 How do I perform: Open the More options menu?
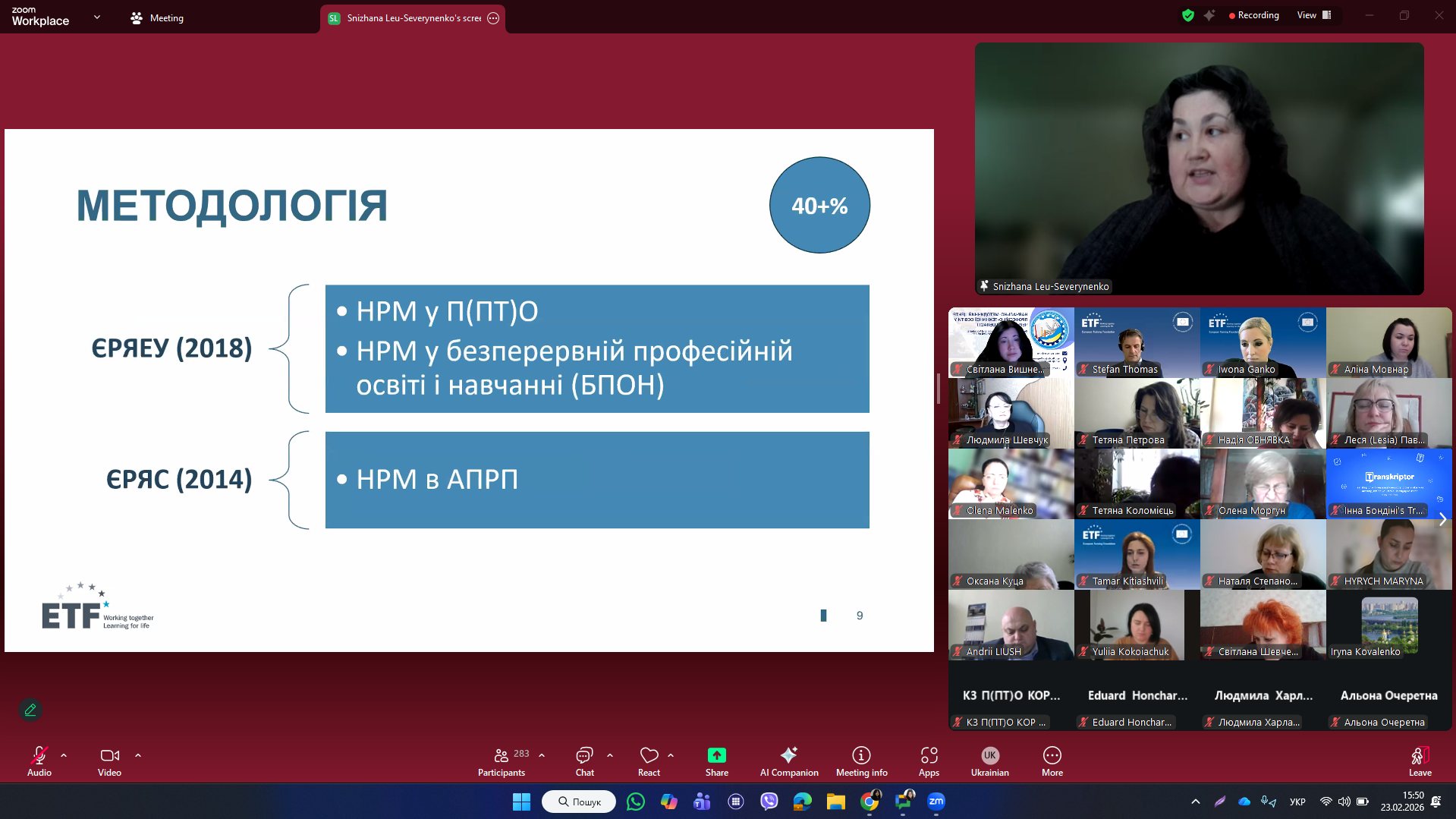point(1052,761)
